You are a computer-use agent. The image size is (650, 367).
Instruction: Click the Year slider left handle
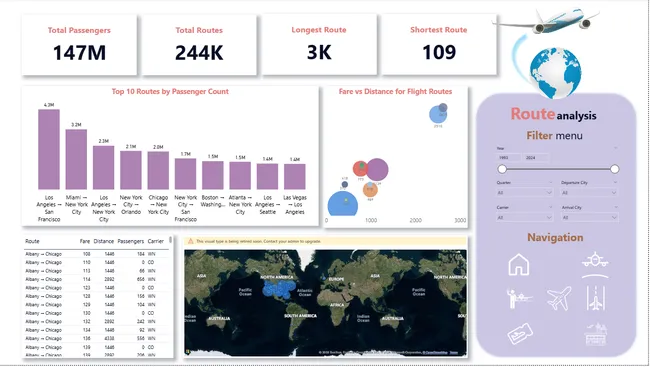[x=502, y=169]
